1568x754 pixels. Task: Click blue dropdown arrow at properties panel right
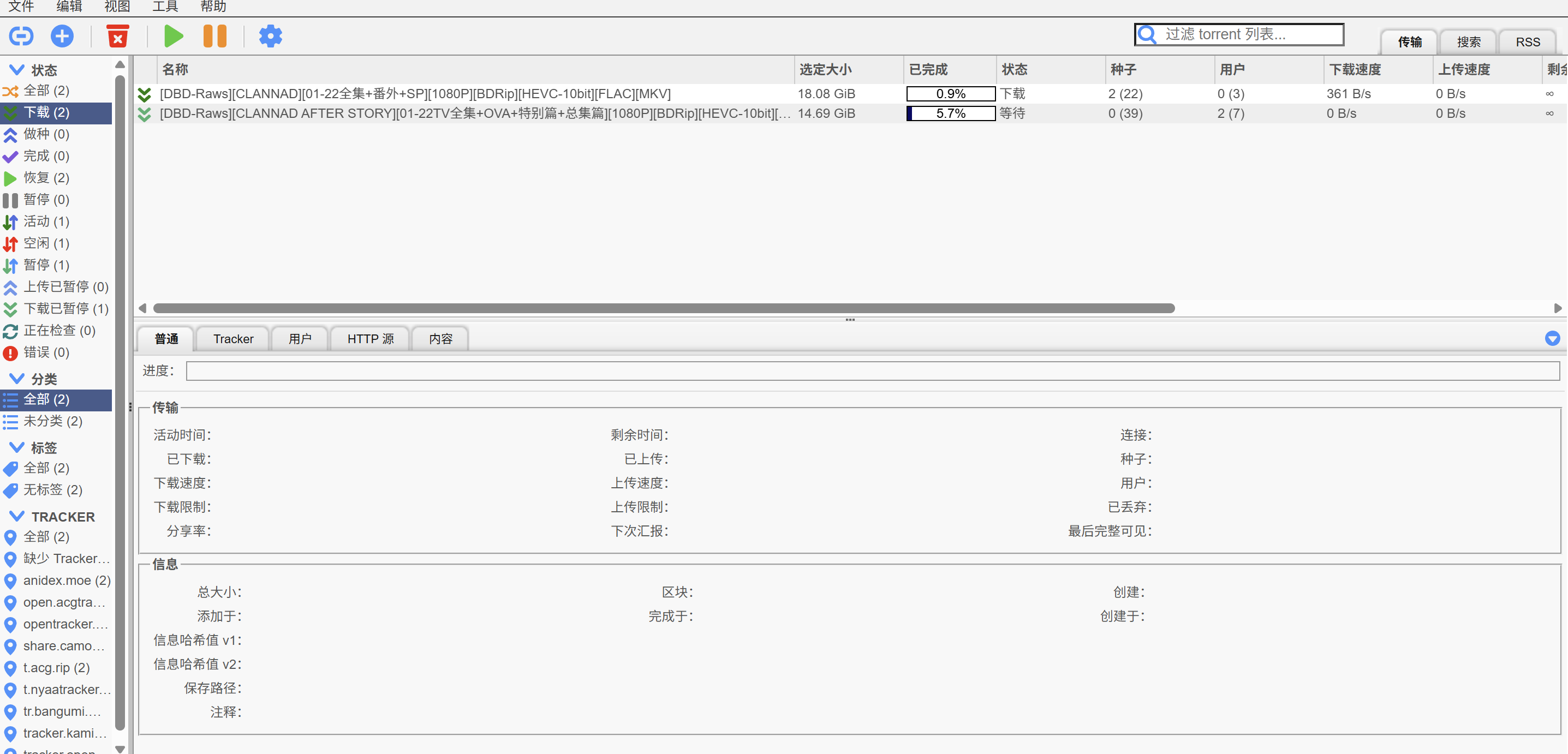pos(1552,338)
